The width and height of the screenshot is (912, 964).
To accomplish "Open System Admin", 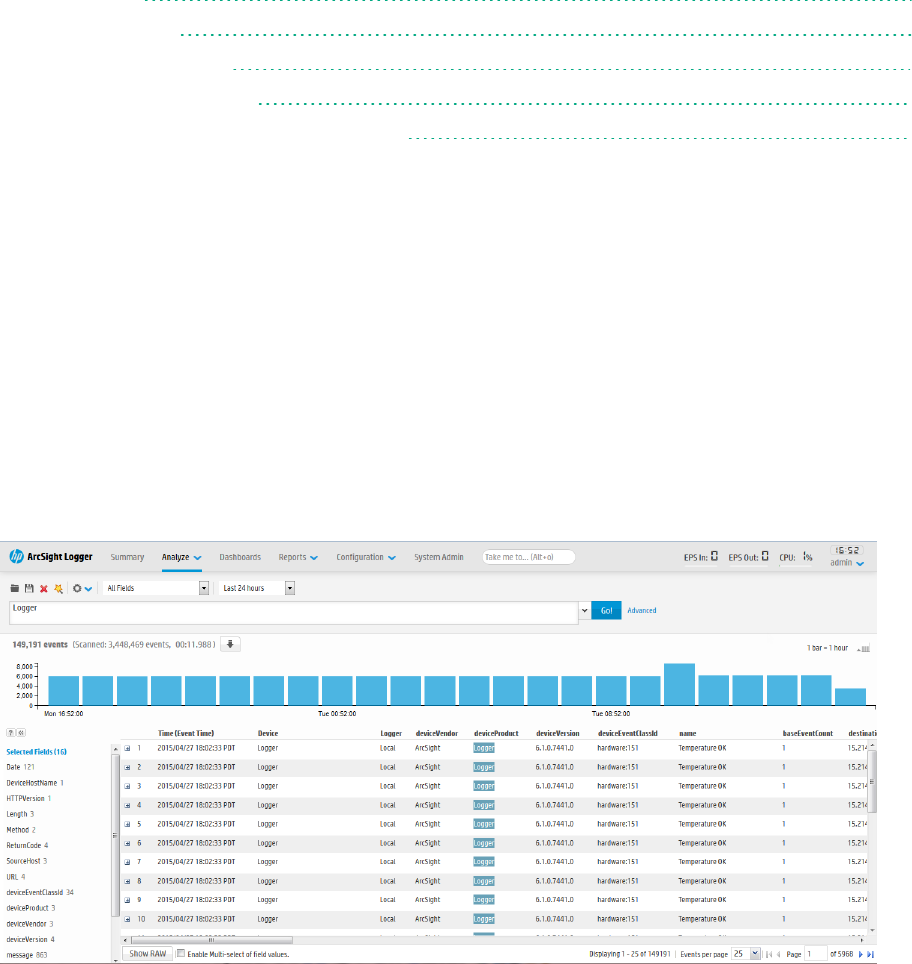I will [x=438, y=557].
